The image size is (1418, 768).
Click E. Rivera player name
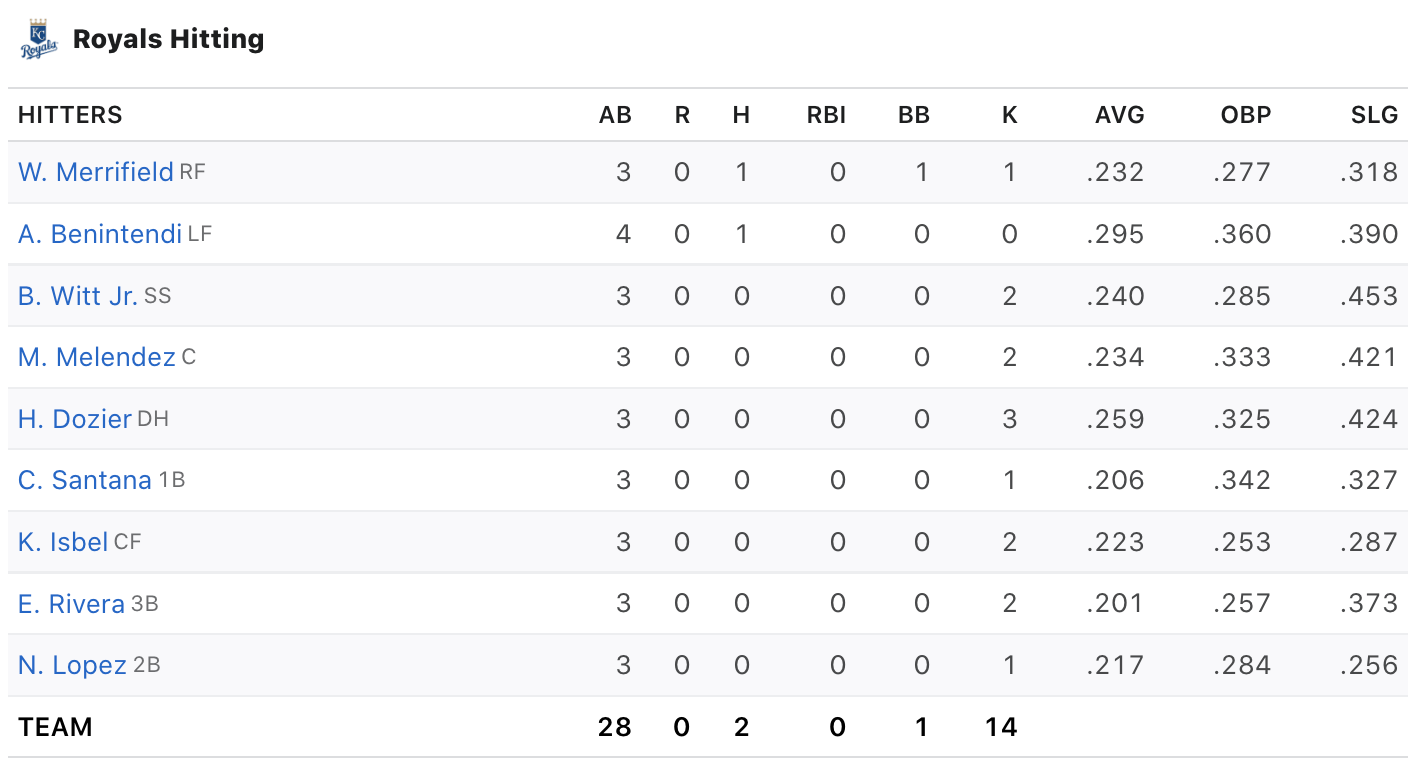[71, 604]
